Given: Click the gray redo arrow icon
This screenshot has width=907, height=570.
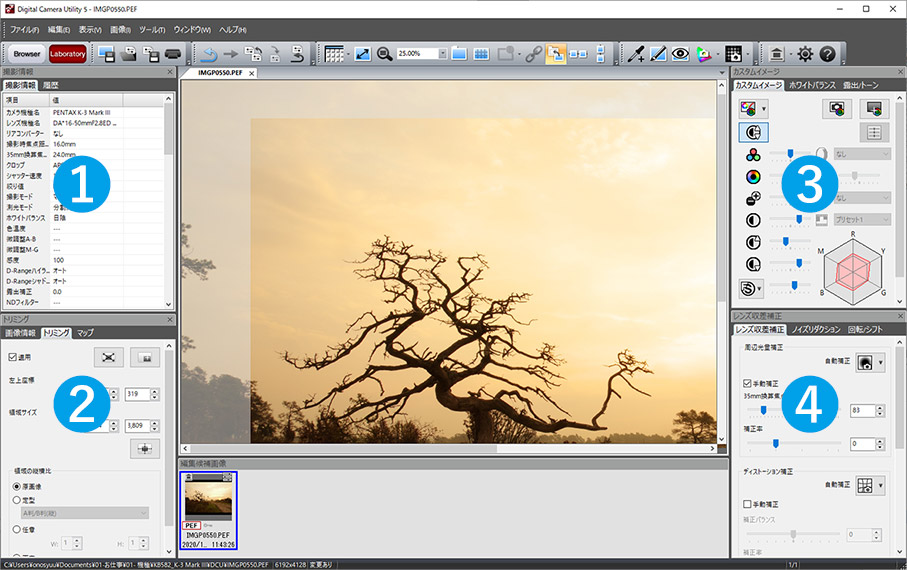Looking at the screenshot, I should [231, 54].
